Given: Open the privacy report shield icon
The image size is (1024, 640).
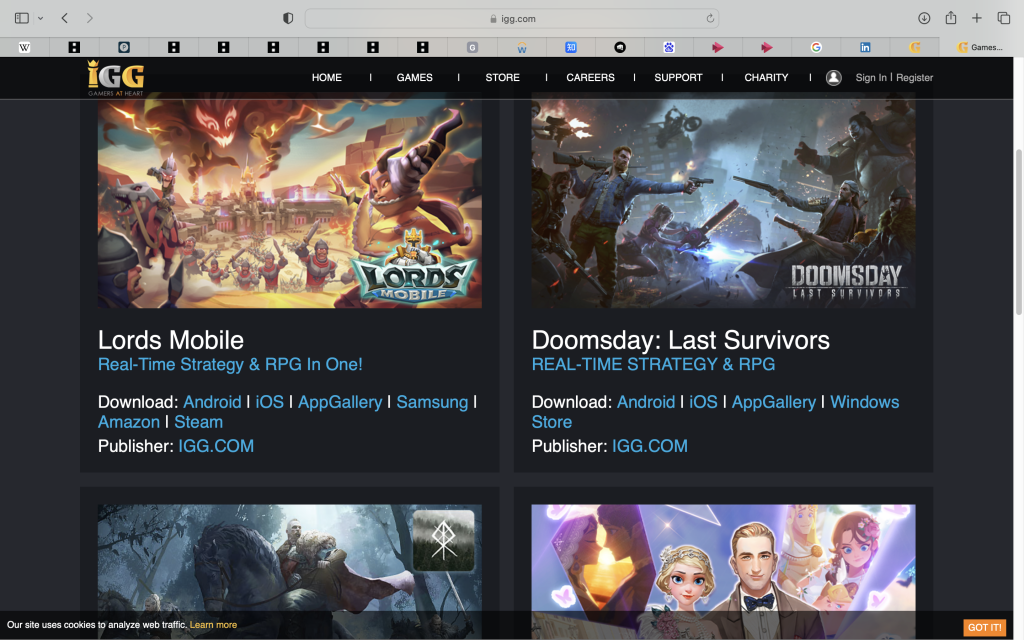Looking at the screenshot, I should tap(288, 18).
